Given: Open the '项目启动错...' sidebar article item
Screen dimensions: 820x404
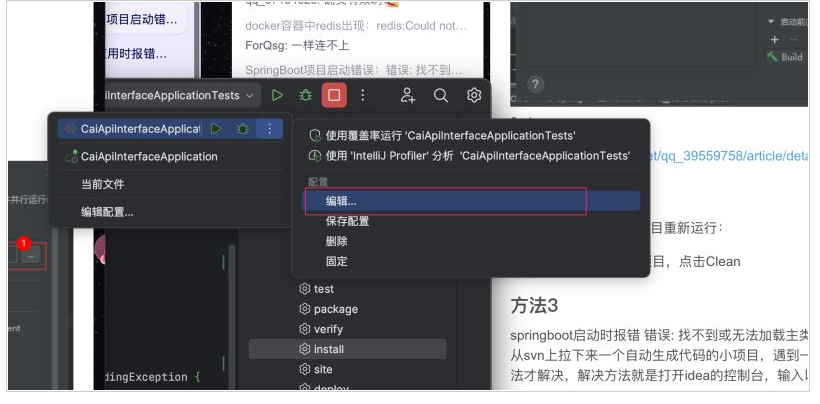Looking at the screenshot, I should click(x=141, y=20).
